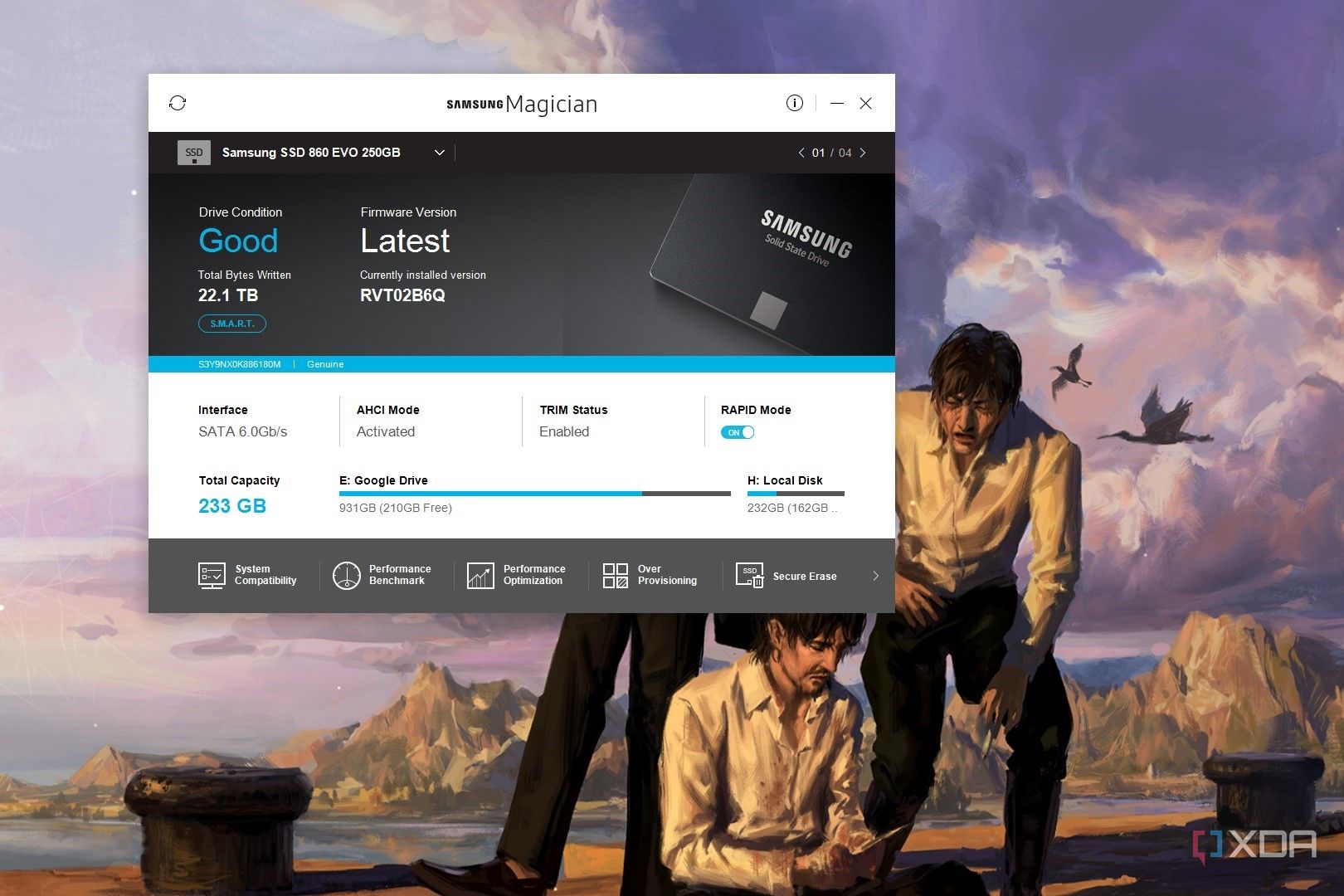1344x896 pixels.
Task: Show more tools with bottom bar arrow
Action: coord(875,576)
